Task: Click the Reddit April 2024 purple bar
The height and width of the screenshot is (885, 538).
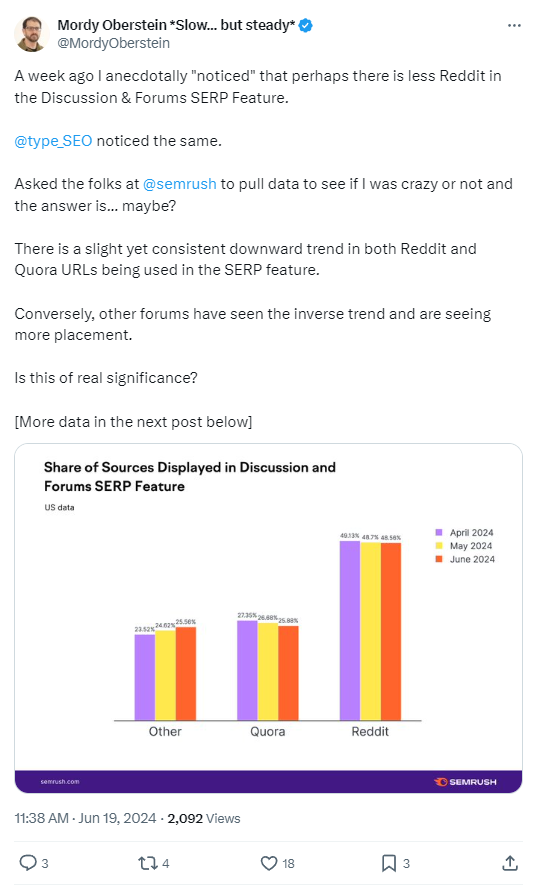Action: click(349, 630)
